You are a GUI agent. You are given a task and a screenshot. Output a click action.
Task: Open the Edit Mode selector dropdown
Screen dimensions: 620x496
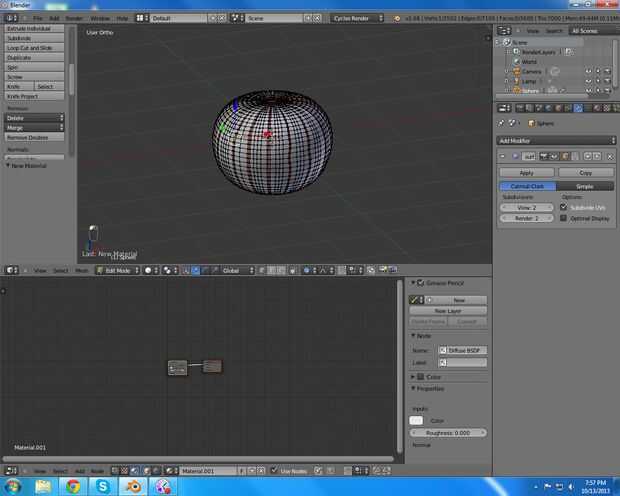tap(118, 271)
